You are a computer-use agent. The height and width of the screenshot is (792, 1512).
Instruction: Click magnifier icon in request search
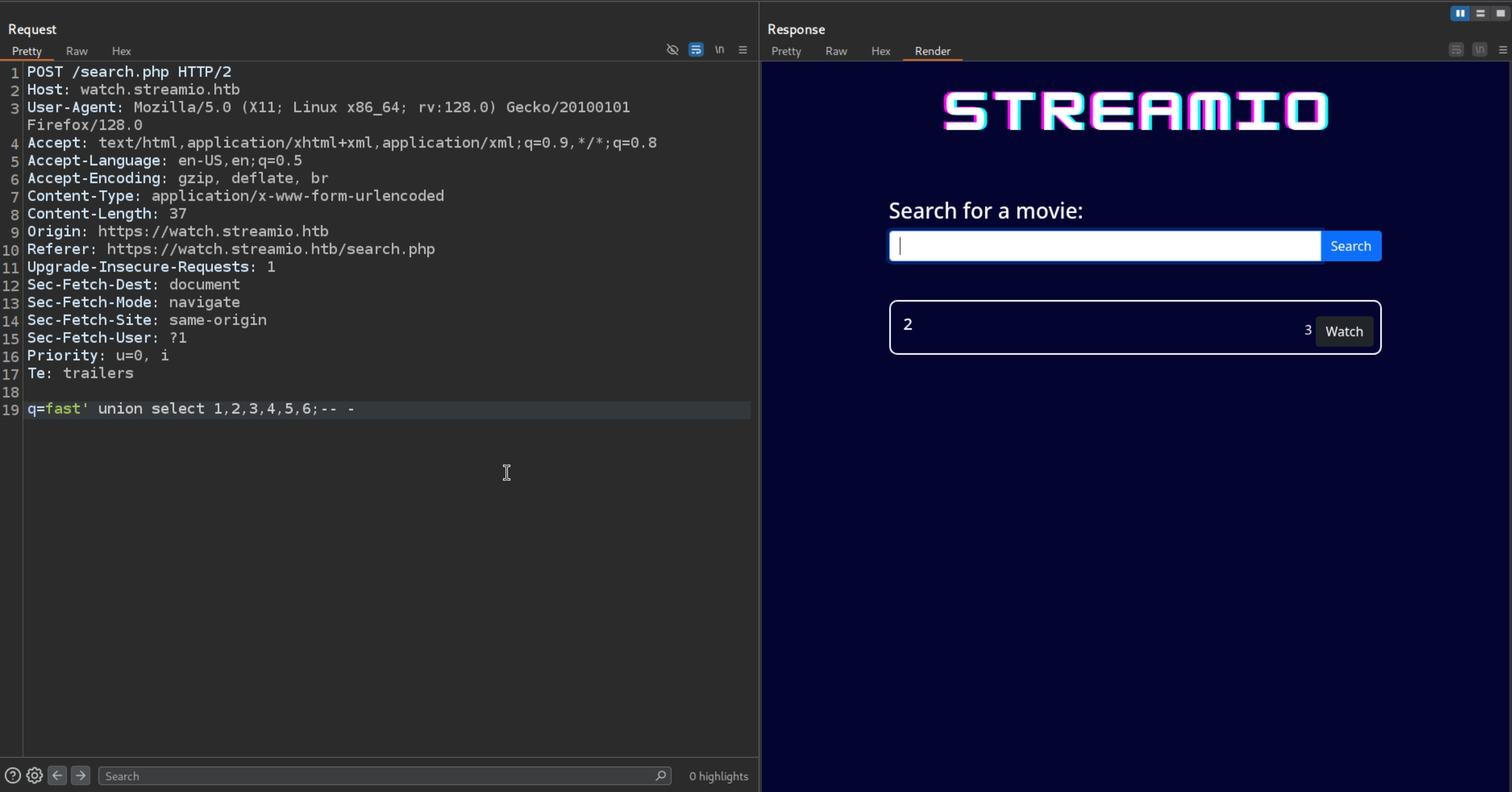tap(660, 775)
